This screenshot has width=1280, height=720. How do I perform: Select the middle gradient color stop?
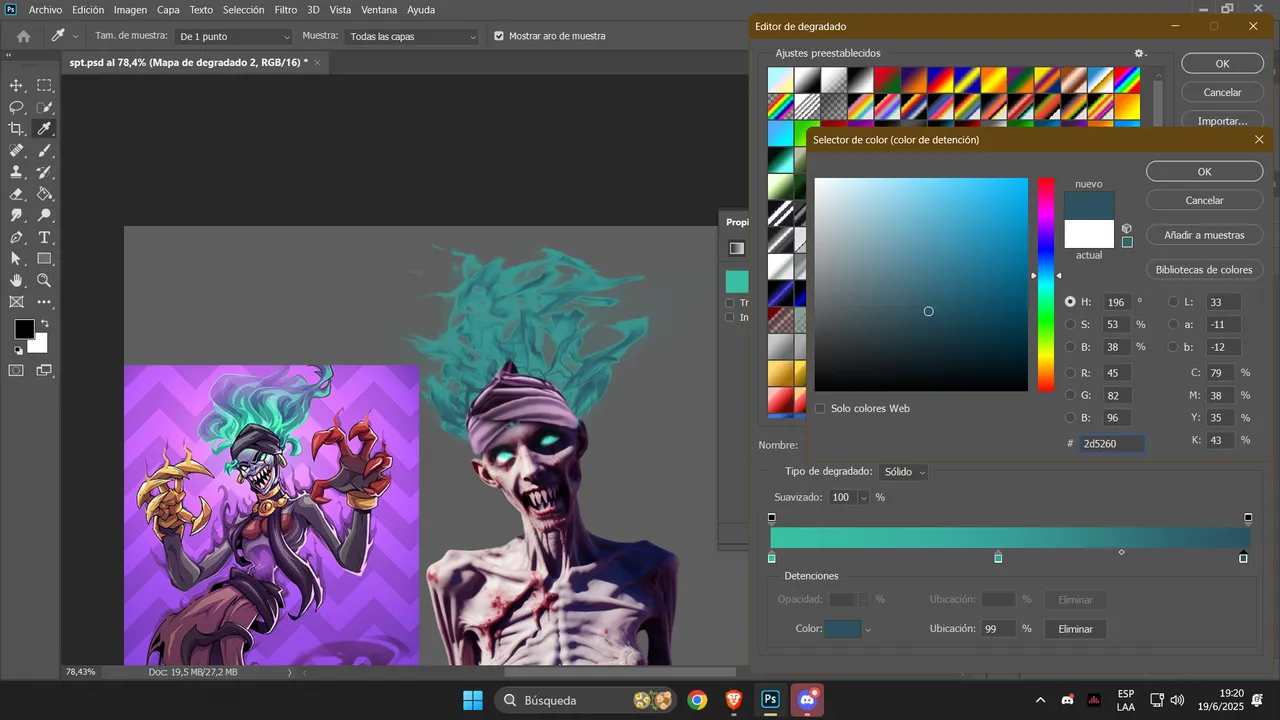point(998,557)
